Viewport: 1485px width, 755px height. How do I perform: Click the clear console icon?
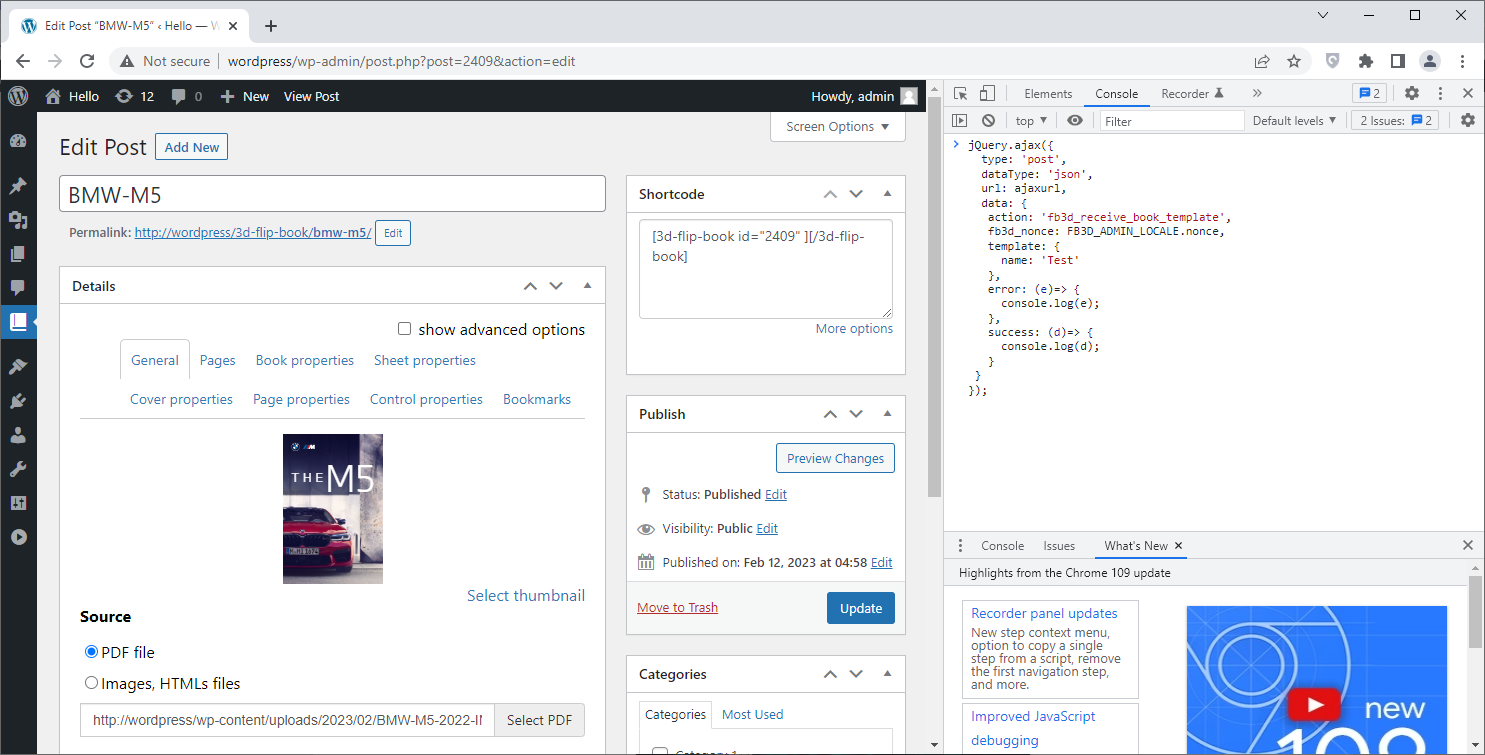pos(988,121)
